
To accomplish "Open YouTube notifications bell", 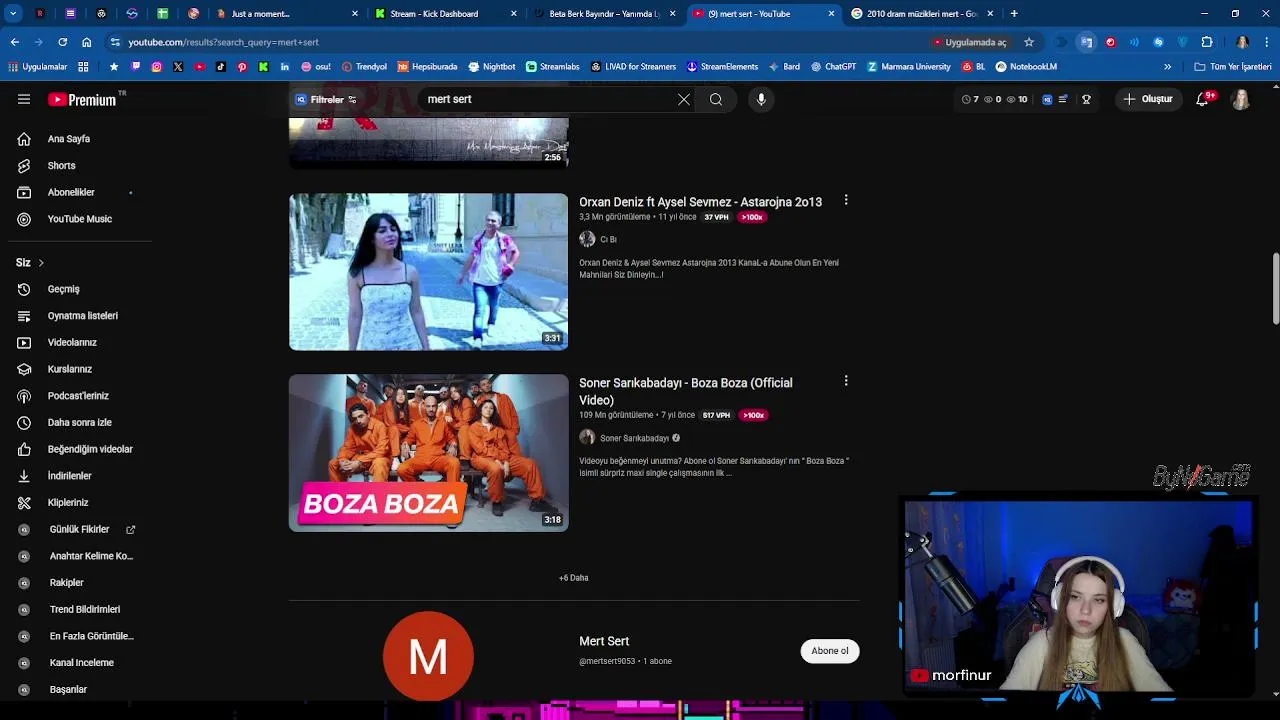I will (1203, 99).
